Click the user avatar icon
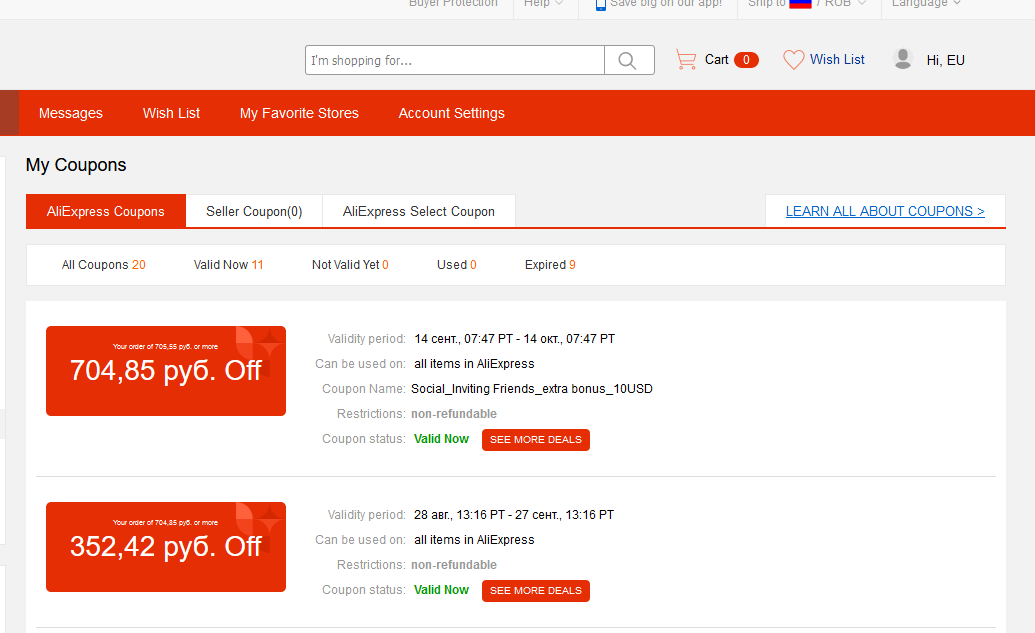This screenshot has height=633, width=1035. 902,59
